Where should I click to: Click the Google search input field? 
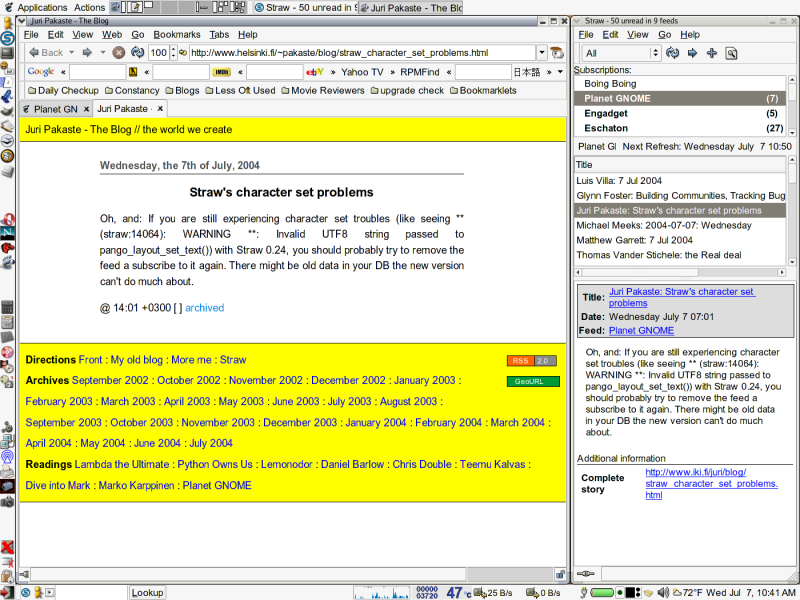97,72
